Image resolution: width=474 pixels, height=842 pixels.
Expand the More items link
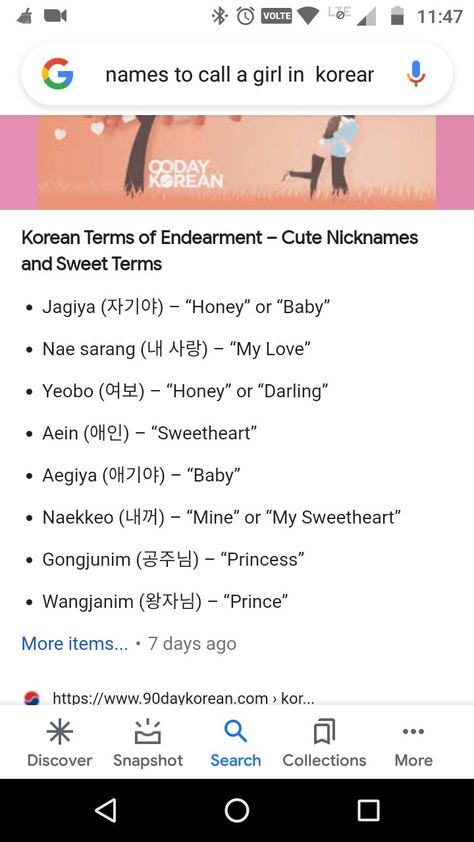[x=75, y=643]
